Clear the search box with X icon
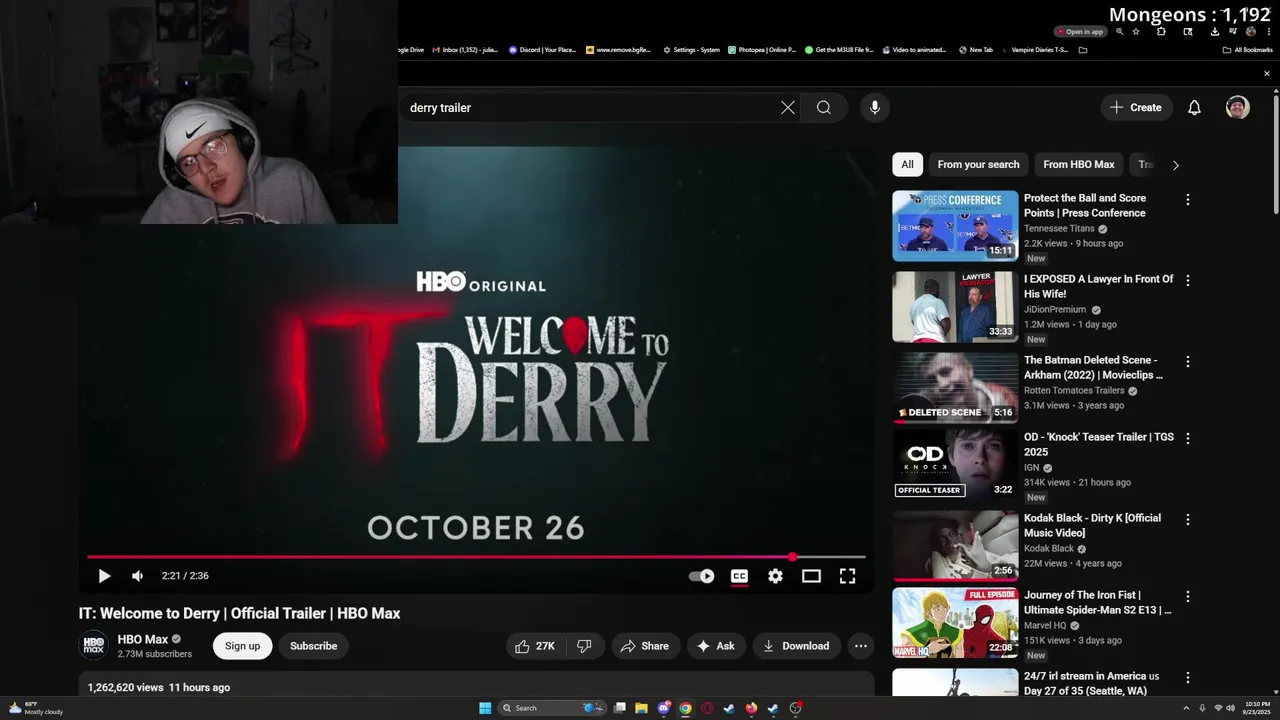The image size is (1280, 720). coord(788,108)
